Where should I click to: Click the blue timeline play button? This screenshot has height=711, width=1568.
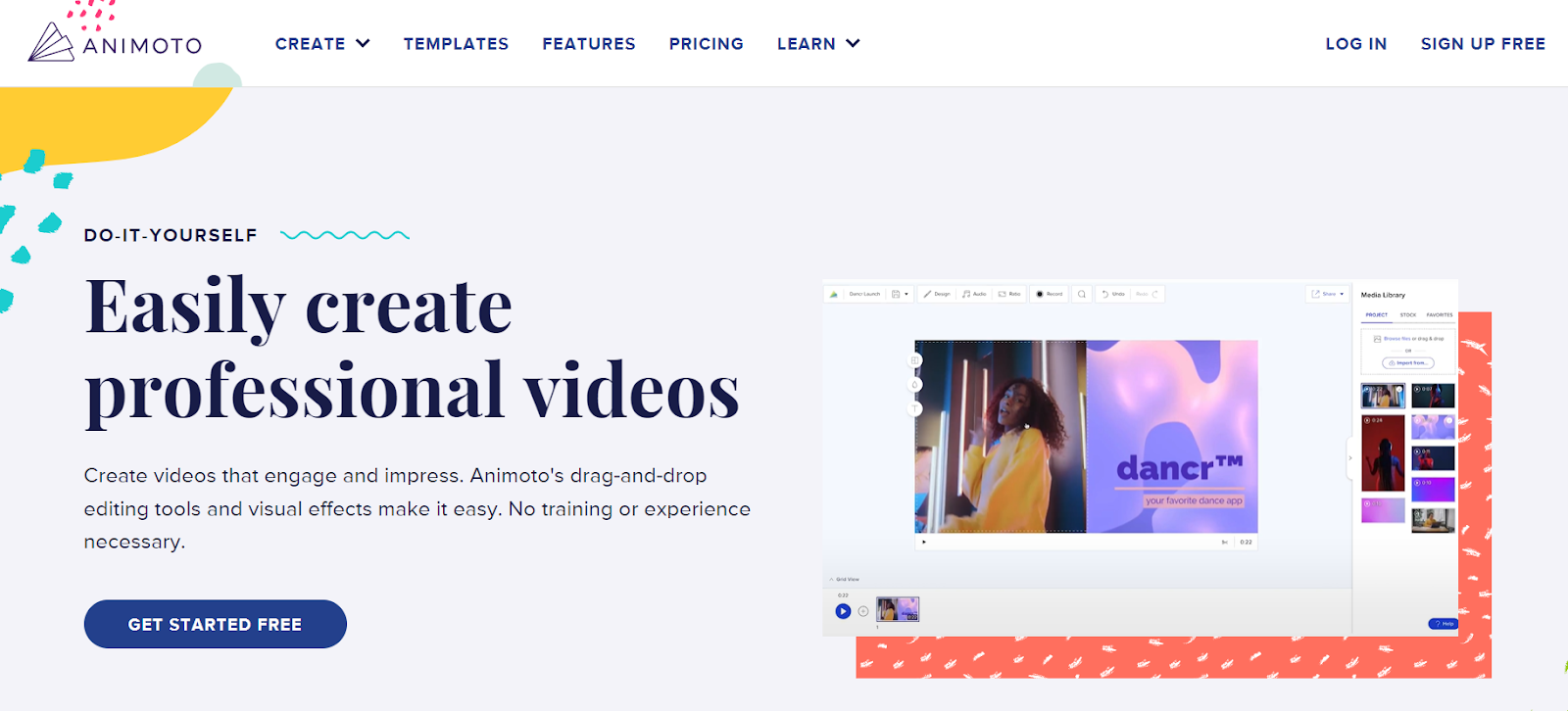(843, 611)
